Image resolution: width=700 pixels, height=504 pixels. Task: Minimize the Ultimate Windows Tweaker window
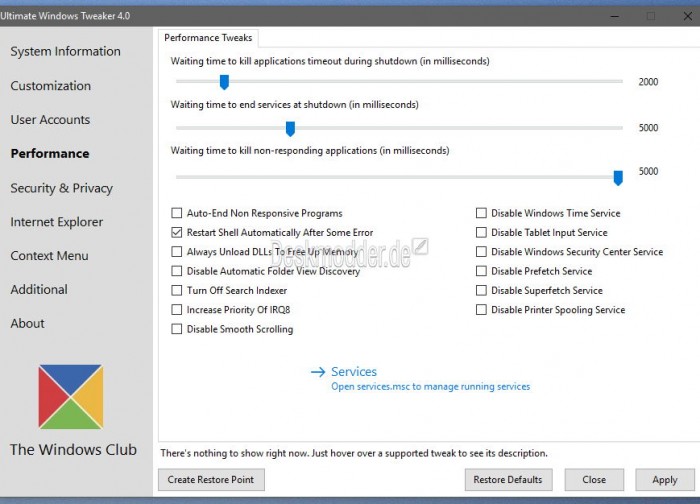tap(615, 16)
